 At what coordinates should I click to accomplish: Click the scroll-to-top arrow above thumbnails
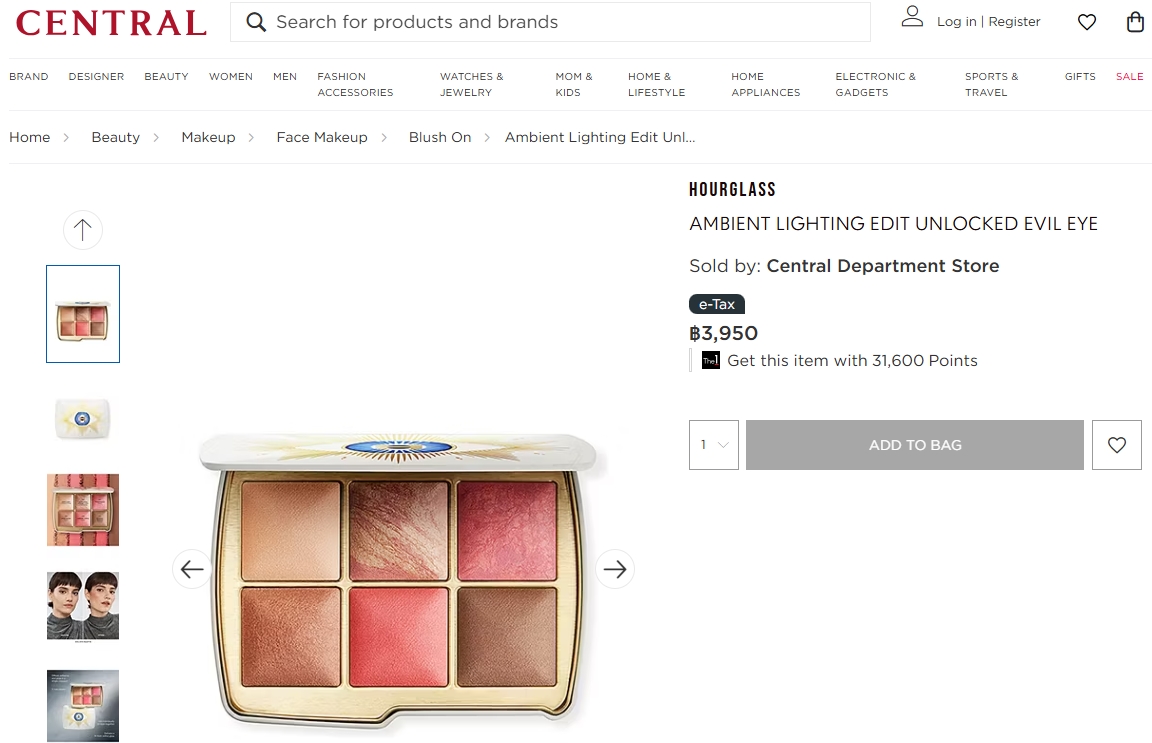[82, 229]
